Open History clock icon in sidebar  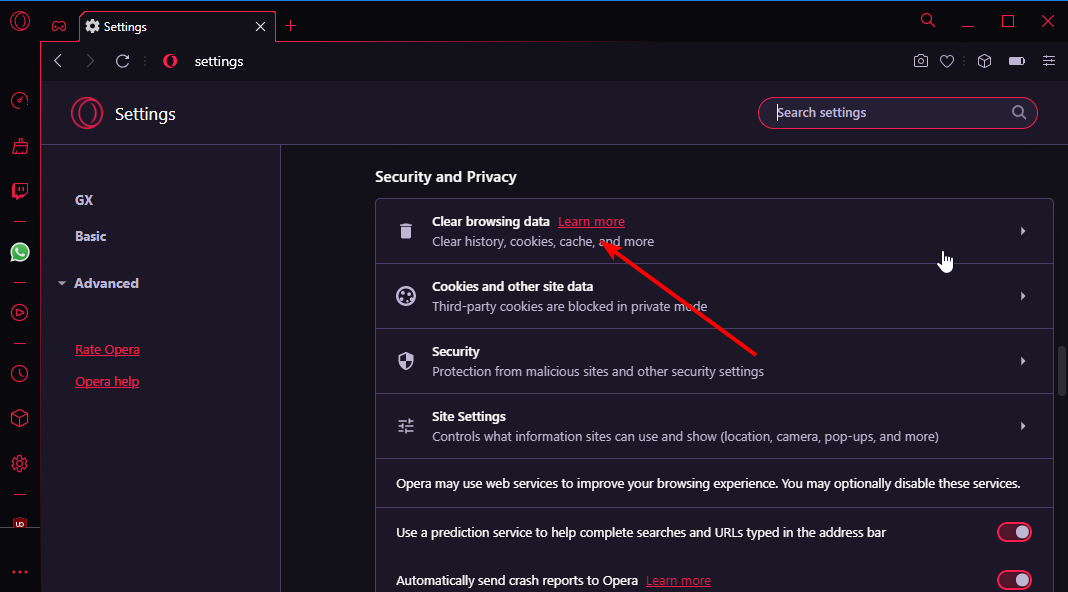tap(20, 373)
